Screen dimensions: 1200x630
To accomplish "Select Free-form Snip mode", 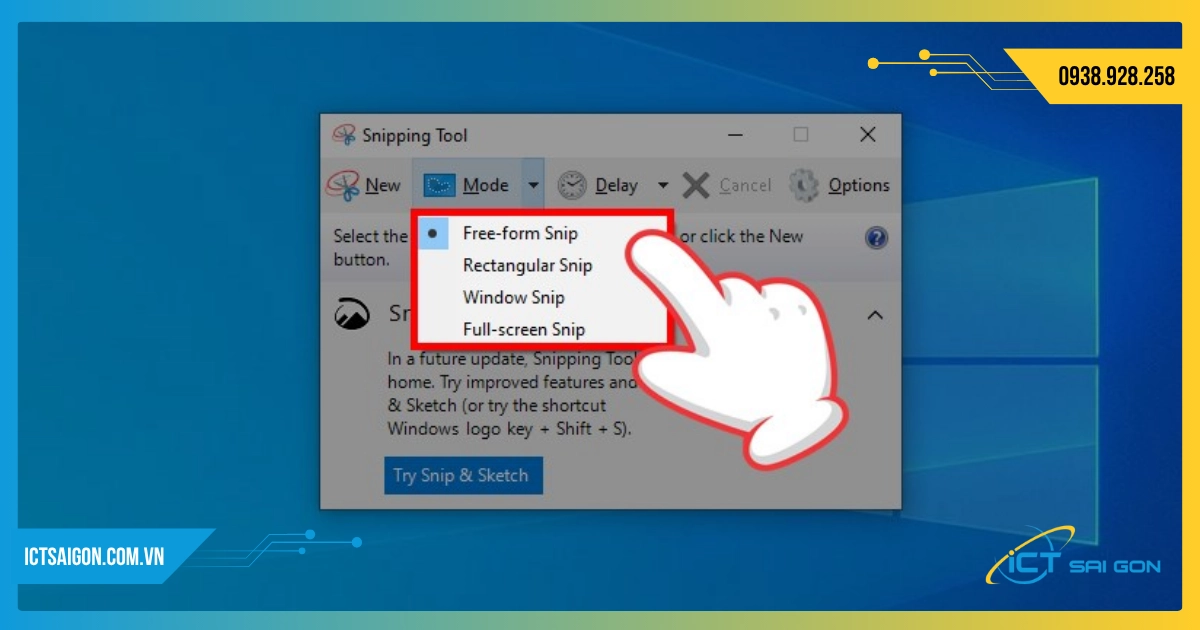I will 541,233.
